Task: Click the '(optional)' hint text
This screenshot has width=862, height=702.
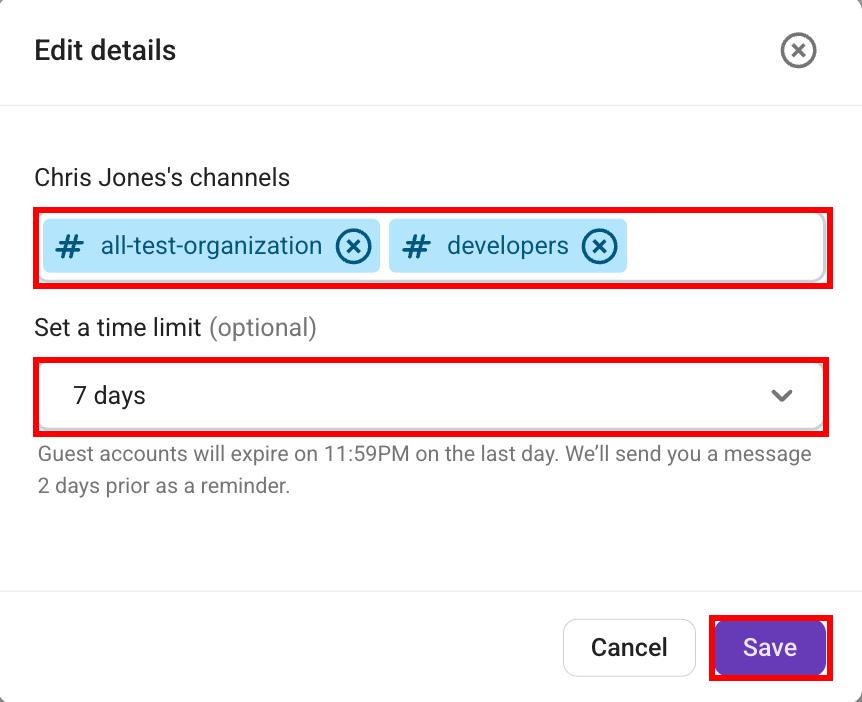Action: (262, 327)
